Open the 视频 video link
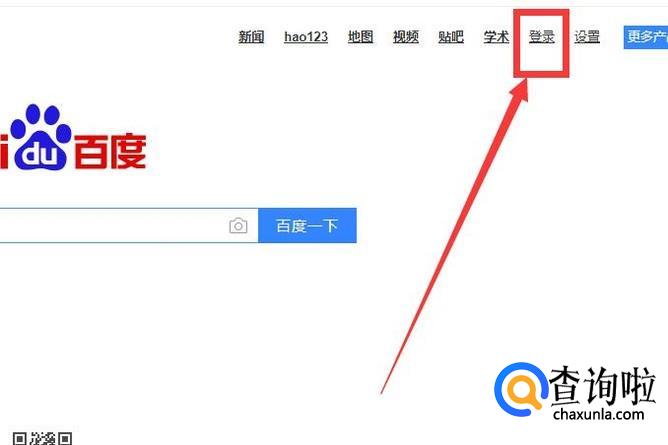668x445 pixels. pyautogui.click(x=406, y=37)
